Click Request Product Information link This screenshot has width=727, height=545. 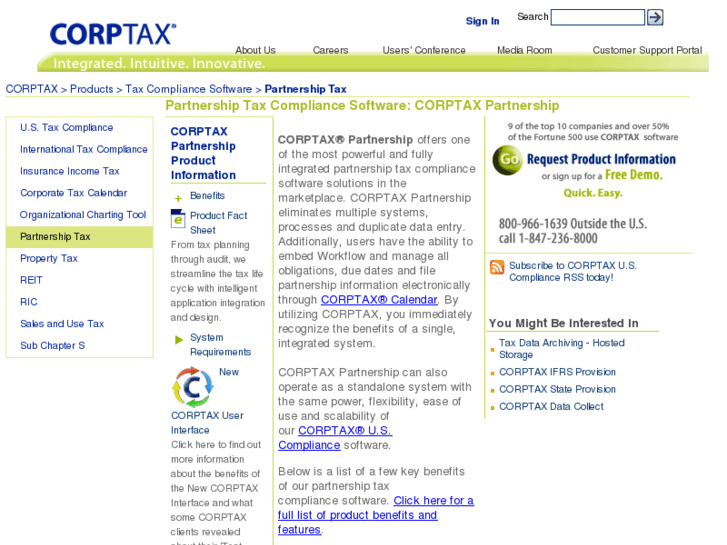[x=601, y=160]
